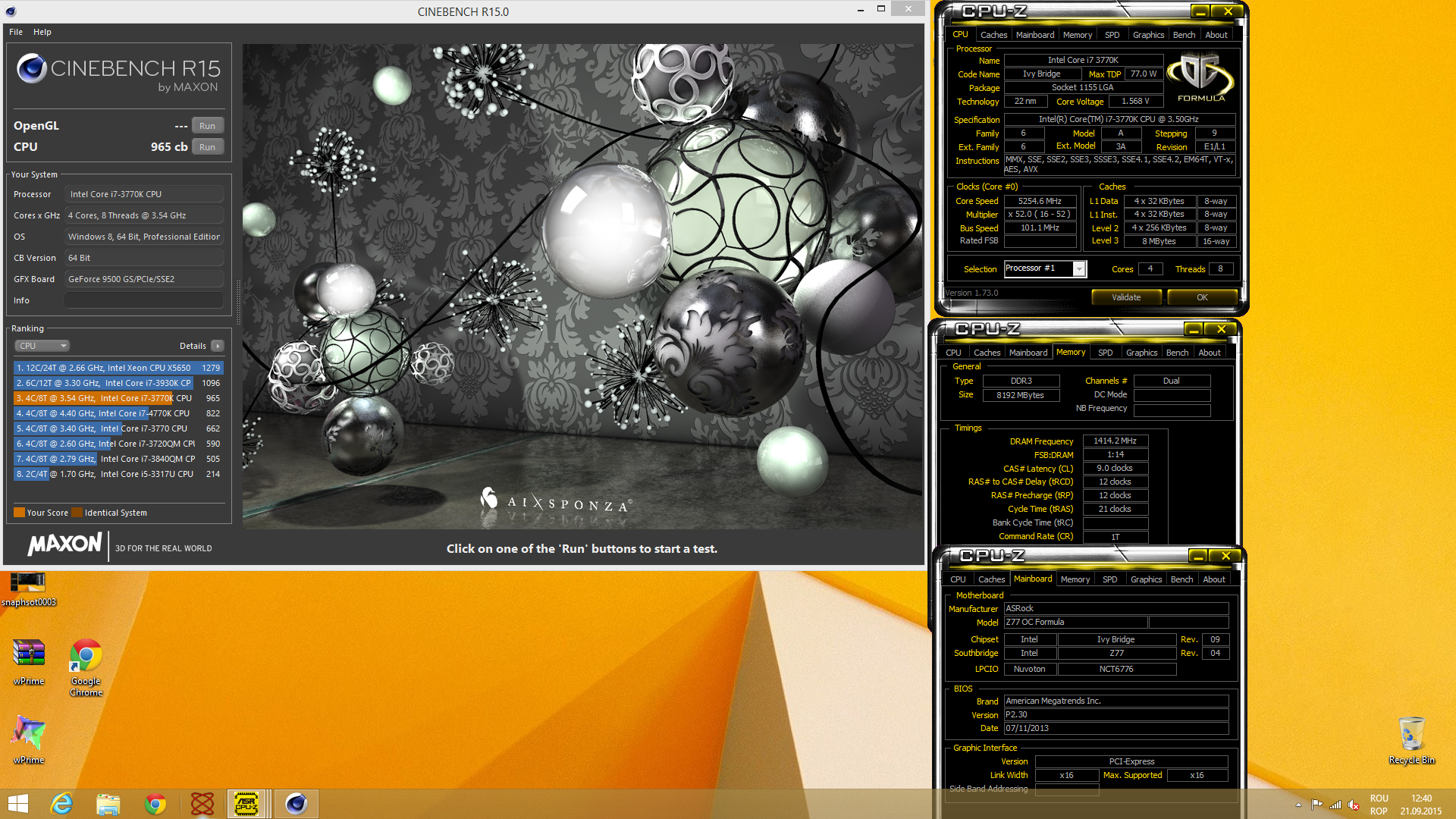This screenshot has height=819, width=1456.
Task: Click OK in the top CPU-Z window
Action: tap(1202, 297)
